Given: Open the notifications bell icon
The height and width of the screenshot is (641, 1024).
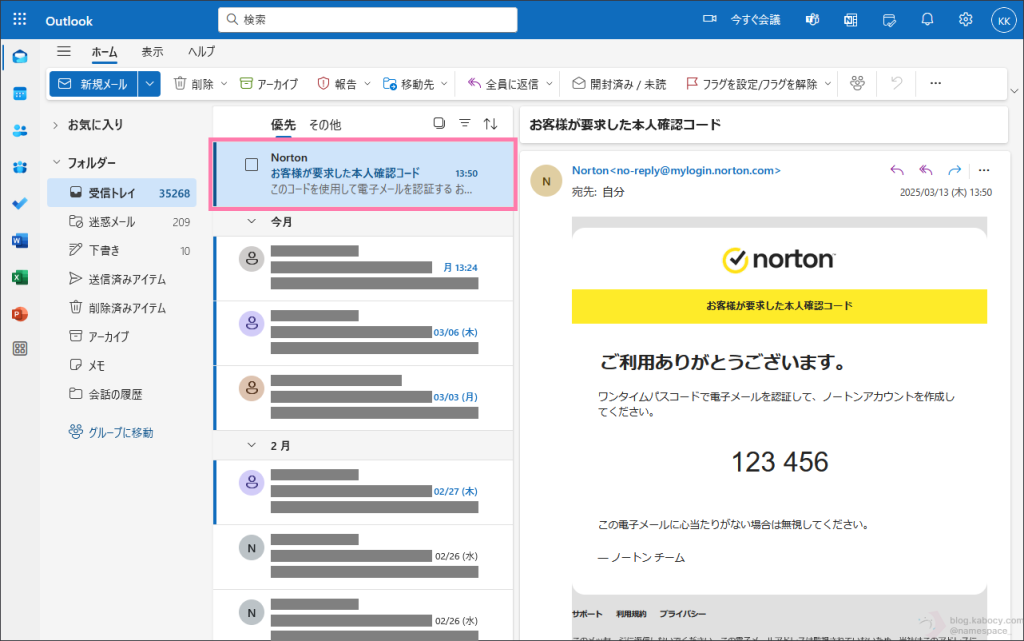Looking at the screenshot, I should pyautogui.click(x=927, y=20).
